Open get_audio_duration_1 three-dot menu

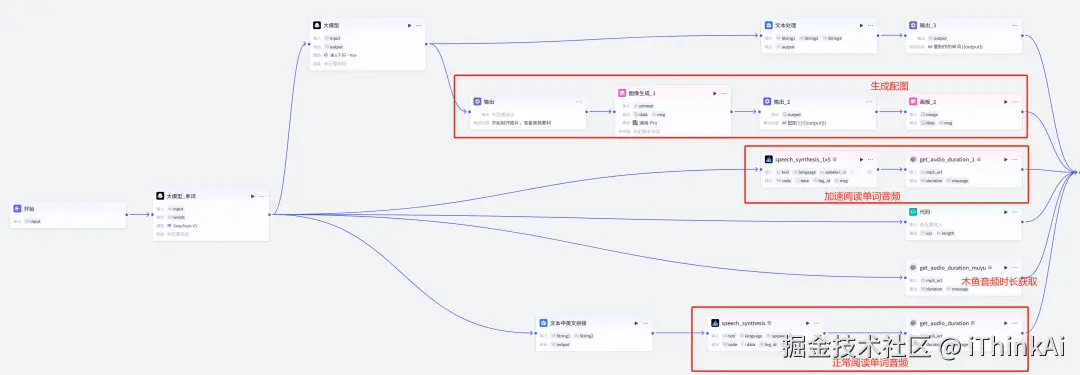click(x=1015, y=159)
